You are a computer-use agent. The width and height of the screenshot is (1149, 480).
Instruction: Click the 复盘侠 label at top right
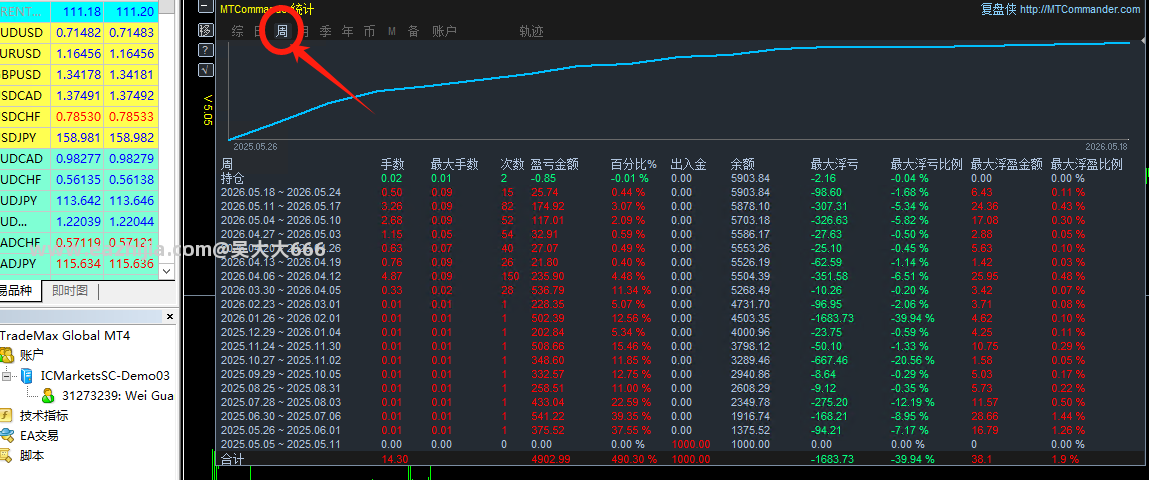998,9
